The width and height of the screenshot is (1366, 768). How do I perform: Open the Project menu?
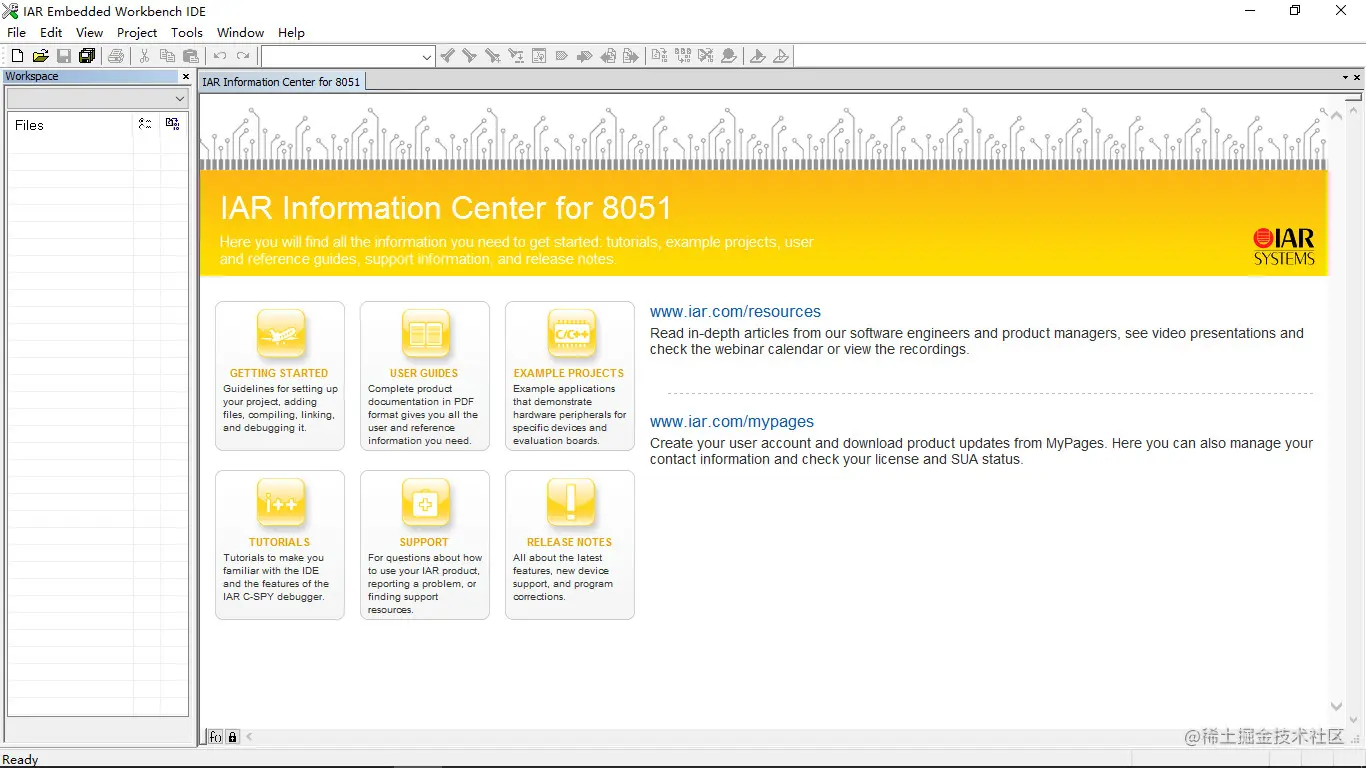coord(137,33)
